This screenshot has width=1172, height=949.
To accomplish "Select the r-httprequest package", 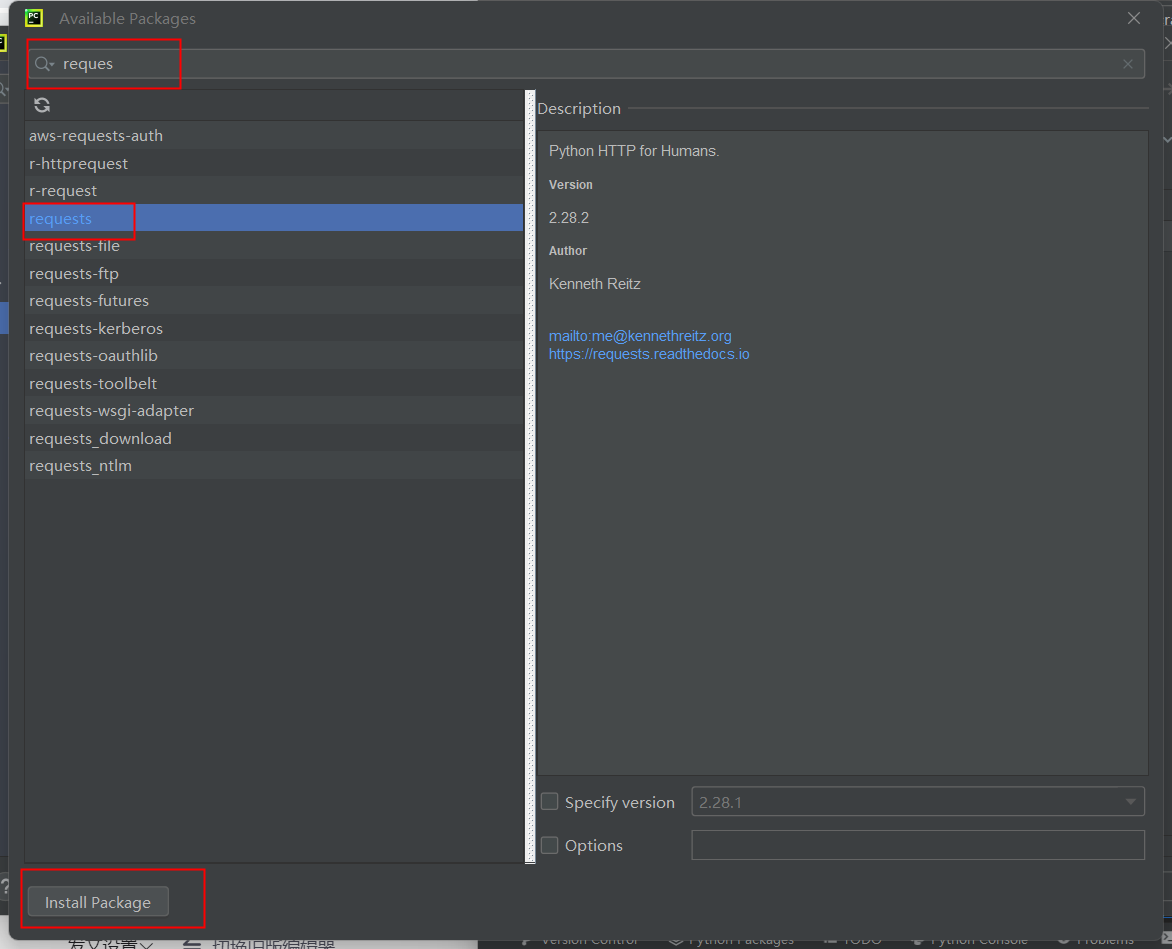I will pyautogui.click(x=274, y=164).
